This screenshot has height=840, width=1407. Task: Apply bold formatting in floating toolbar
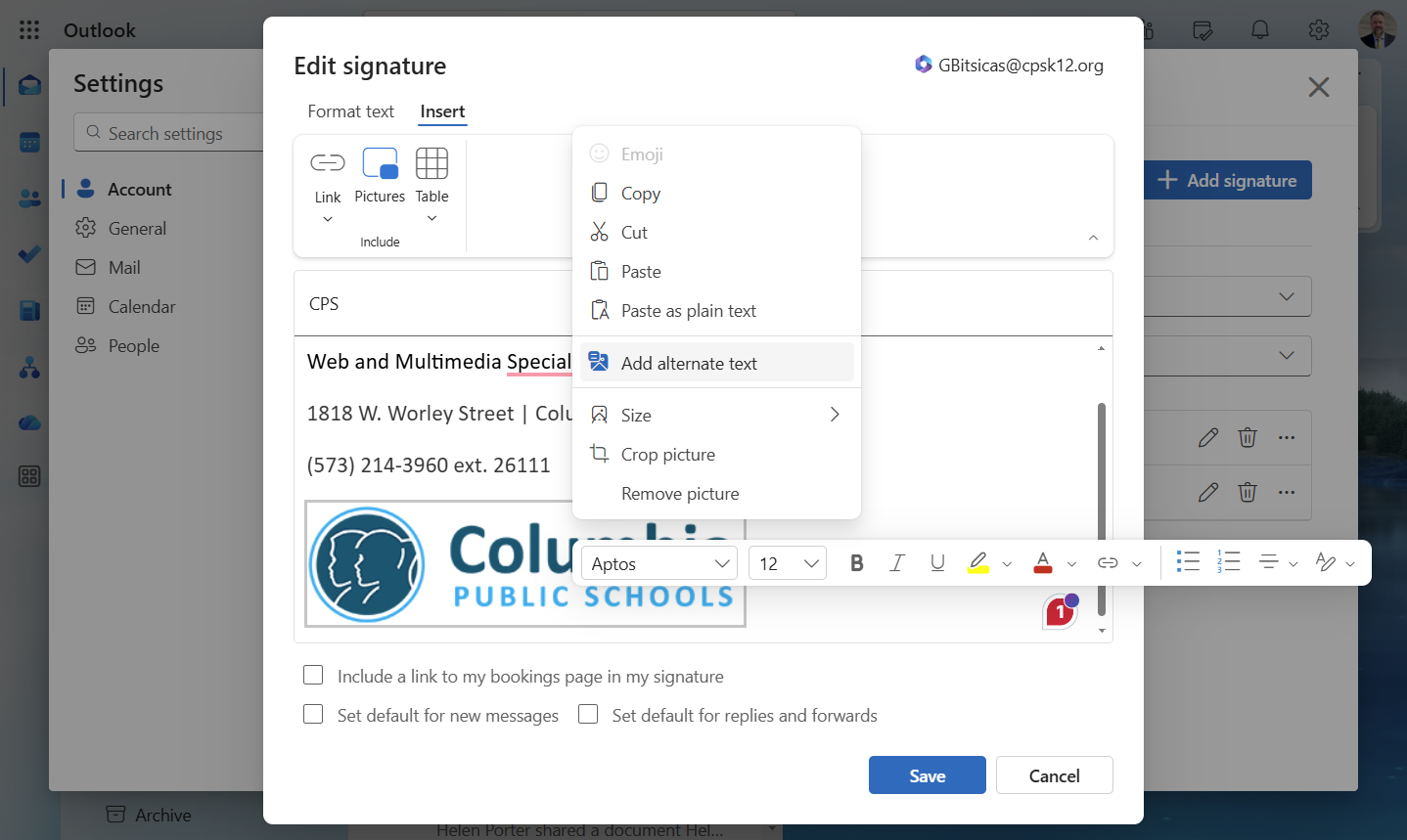(x=857, y=563)
